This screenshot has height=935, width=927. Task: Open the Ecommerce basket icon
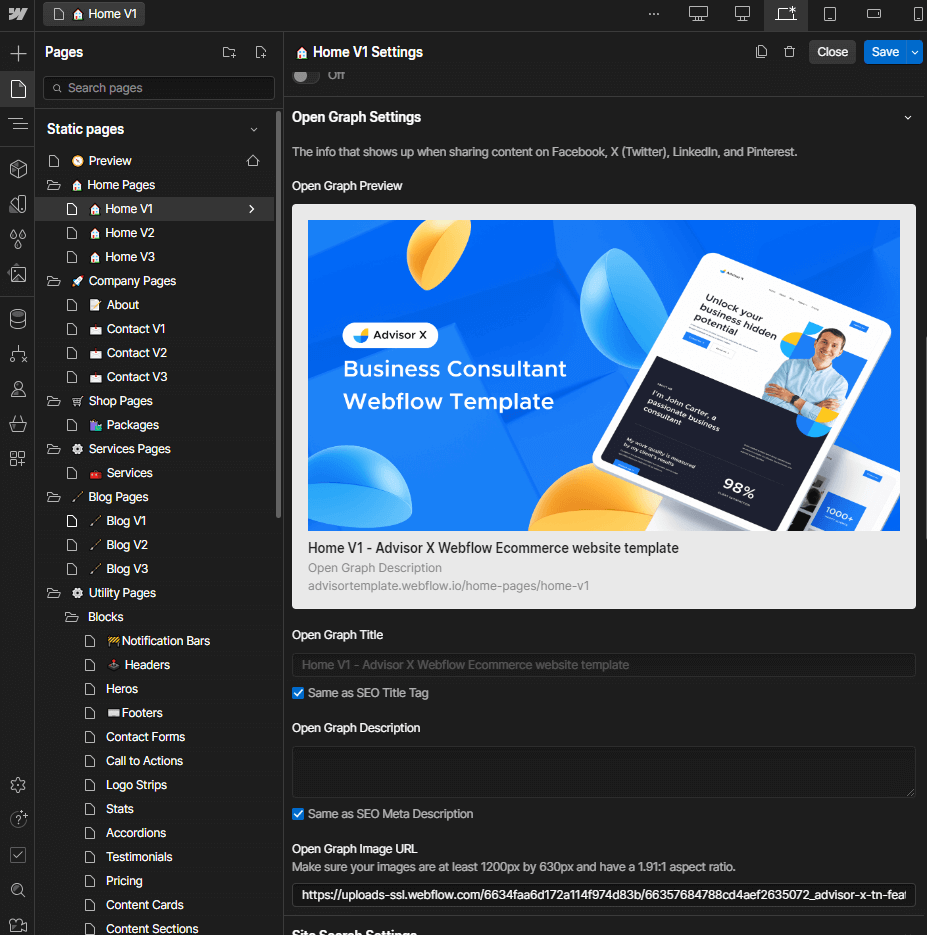pyautogui.click(x=18, y=424)
